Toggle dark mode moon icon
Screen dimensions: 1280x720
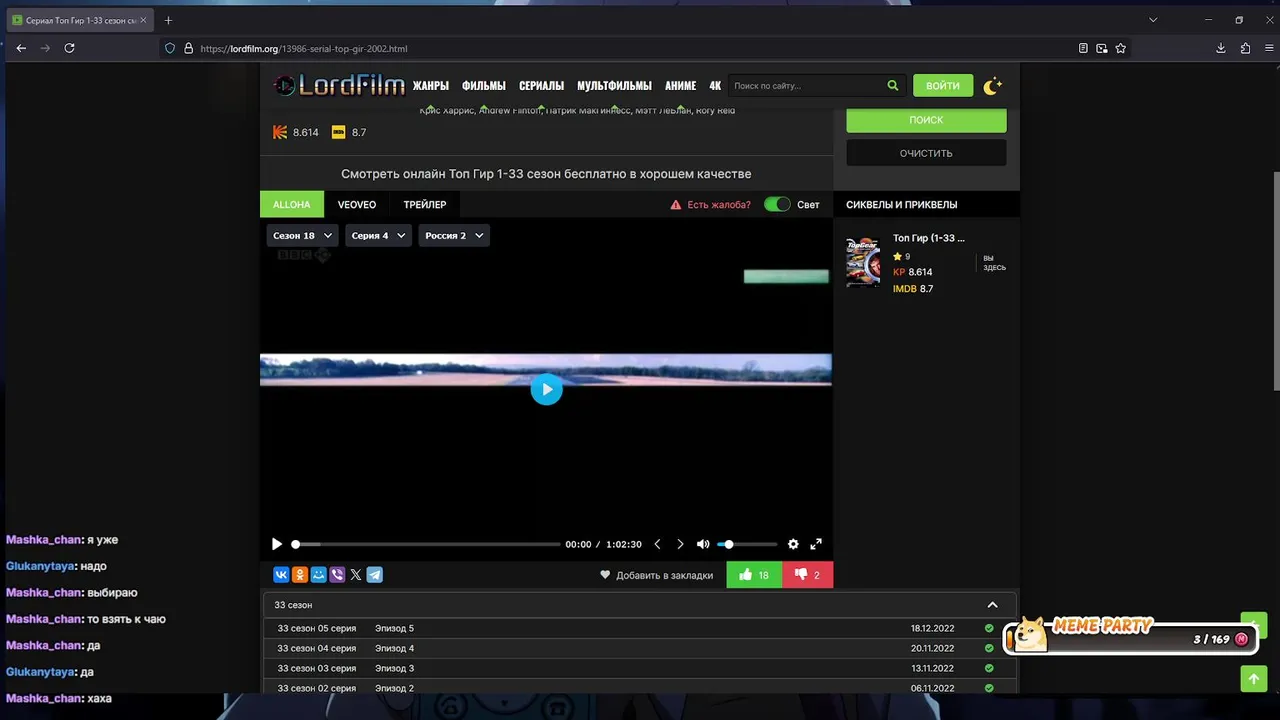click(x=992, y=86)
